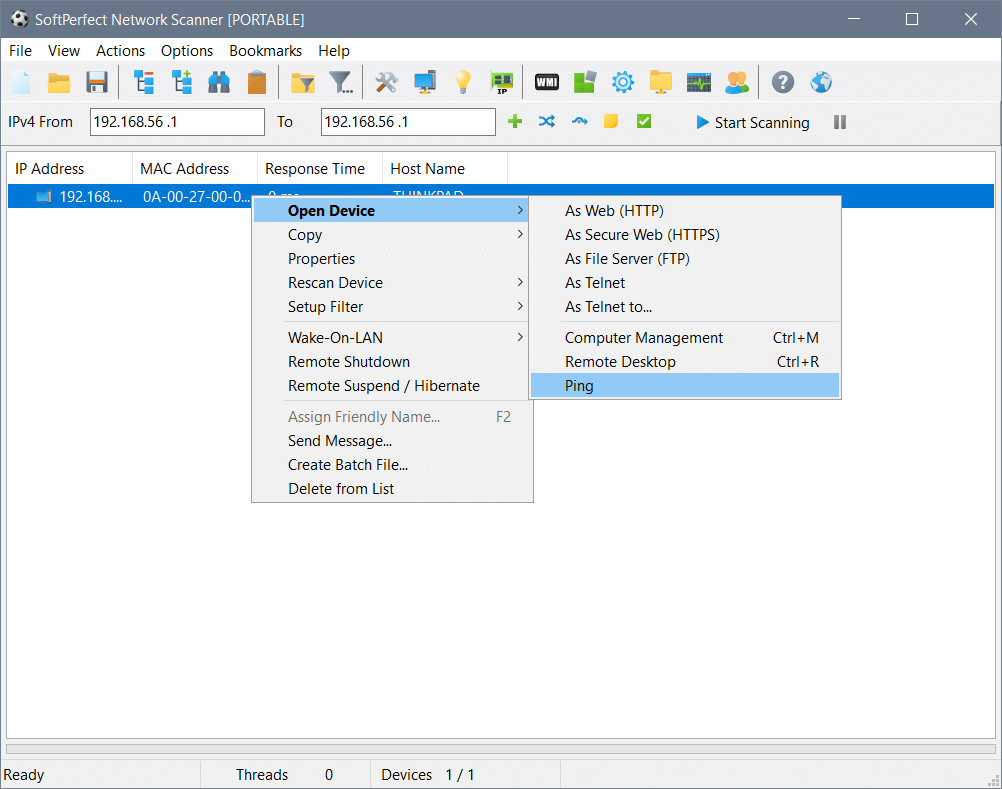The height and width of the screenshot is (789, 1002).
Task: Open the File menu
Action: (x=20, y=50)
